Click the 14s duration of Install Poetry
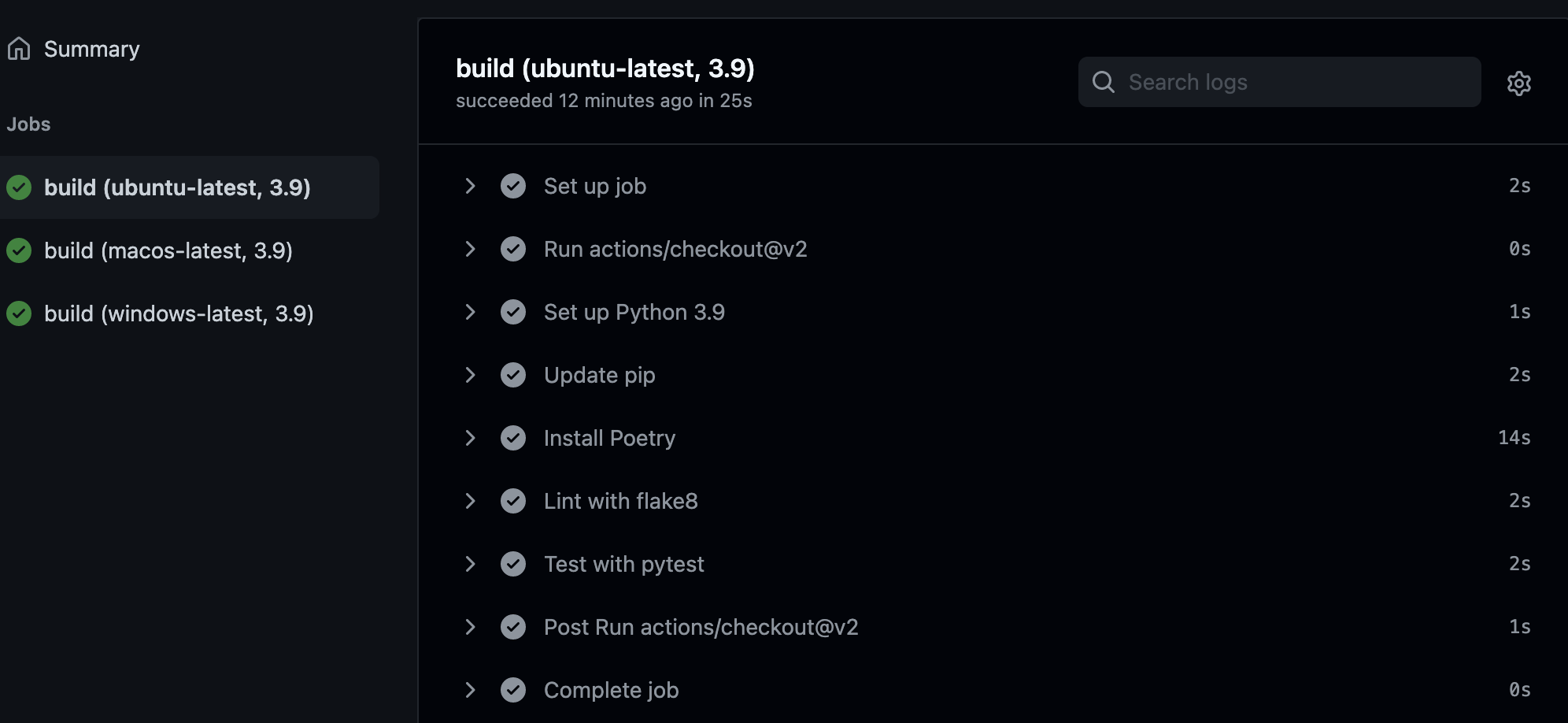Image resolution: width=1568 pixels, height=723 pixels. [x=1514, y=438]
